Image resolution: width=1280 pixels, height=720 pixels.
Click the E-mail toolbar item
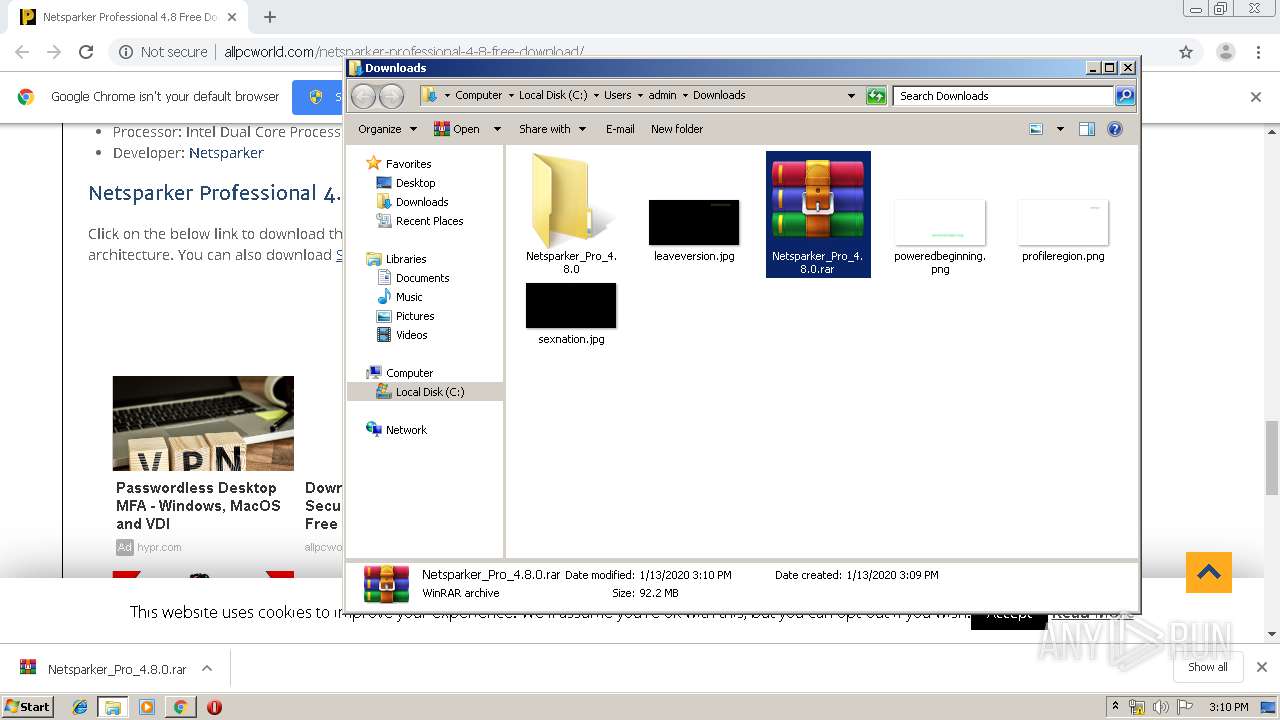[620, 129]
